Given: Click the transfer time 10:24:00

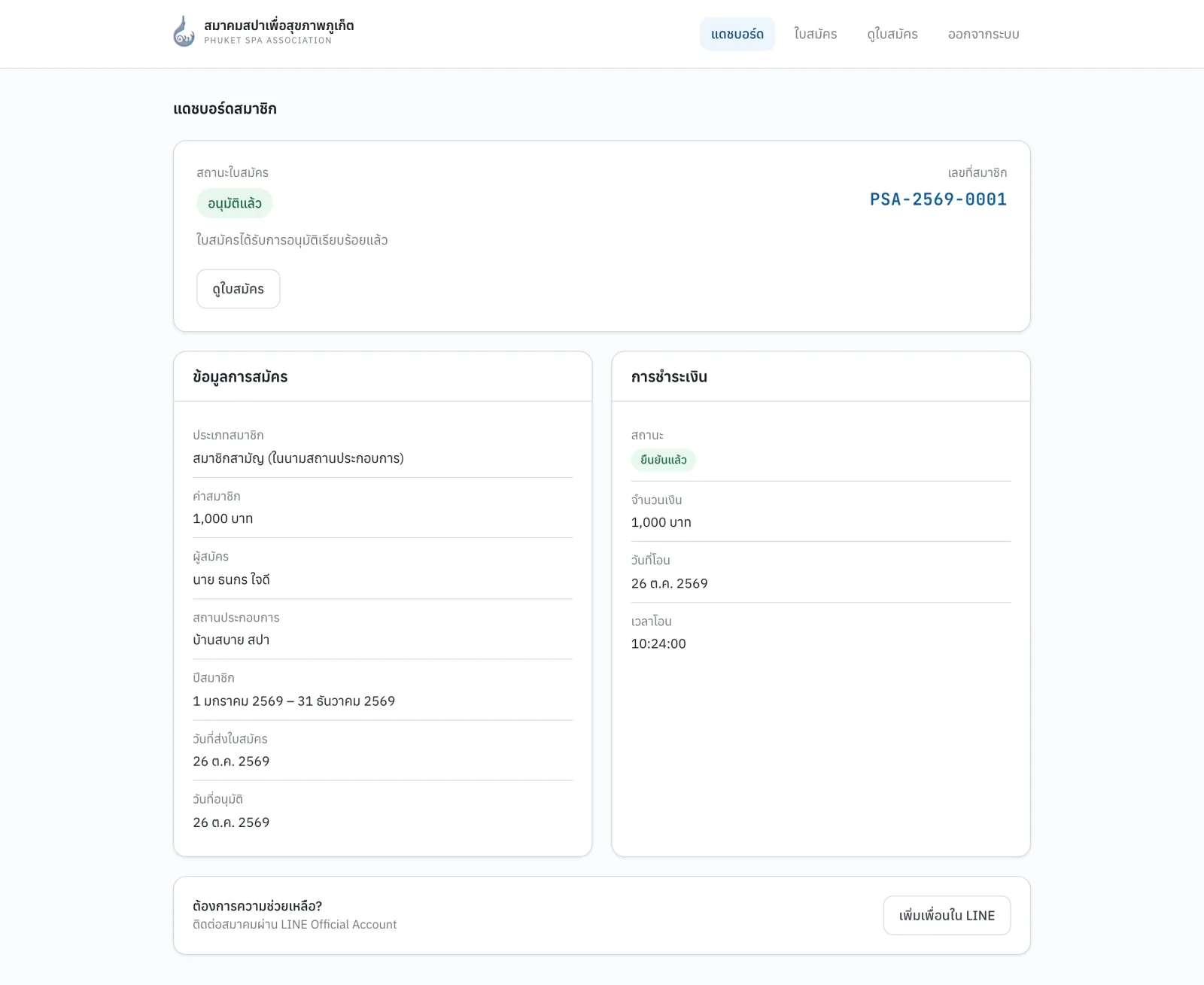Looking at the screenshot, I should (658, 643).
